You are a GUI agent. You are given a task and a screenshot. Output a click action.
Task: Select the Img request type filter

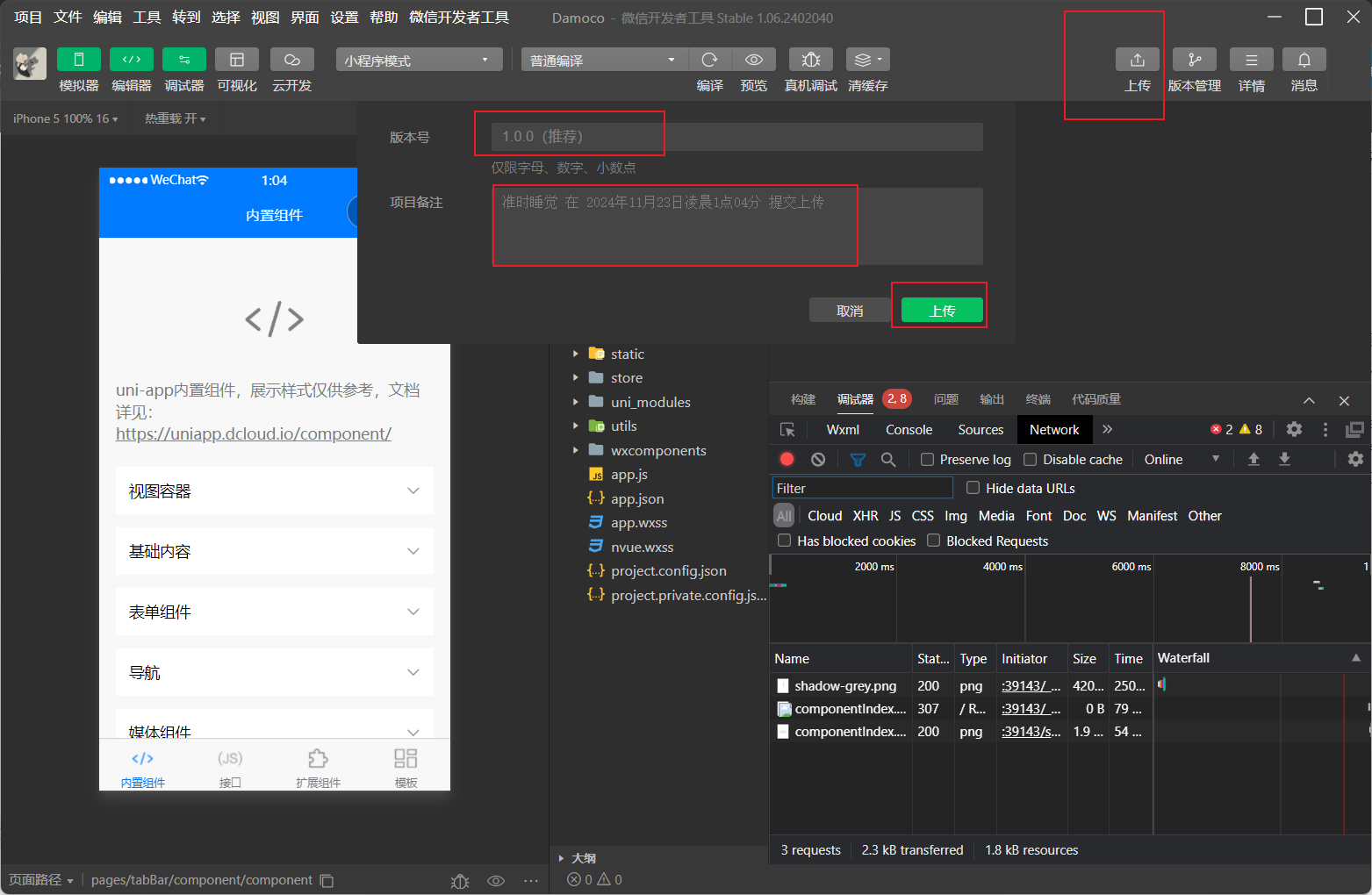point(956,516)
